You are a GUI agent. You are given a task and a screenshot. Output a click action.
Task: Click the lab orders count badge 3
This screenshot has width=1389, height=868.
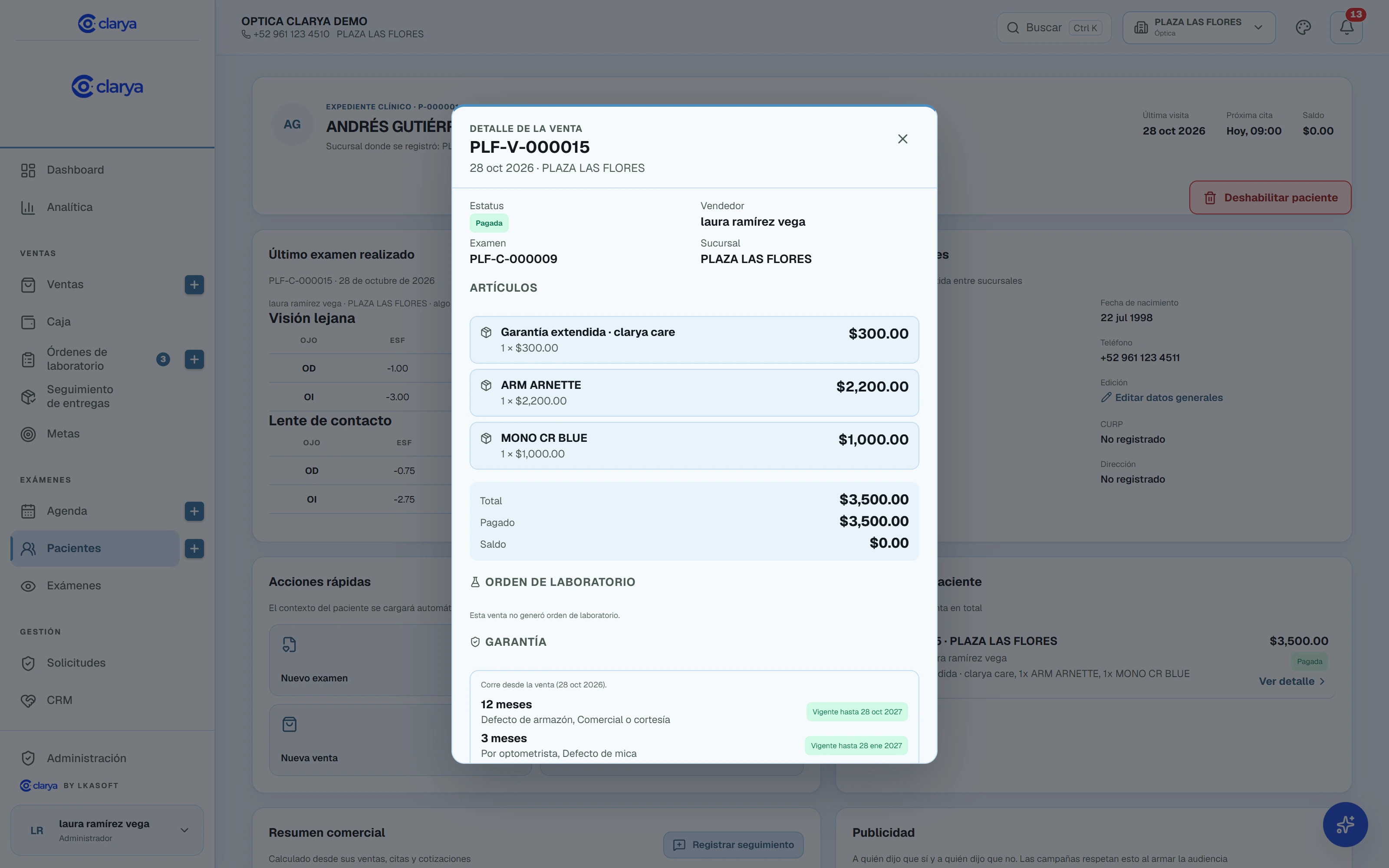pyautogui.click(x=163, y=359)
